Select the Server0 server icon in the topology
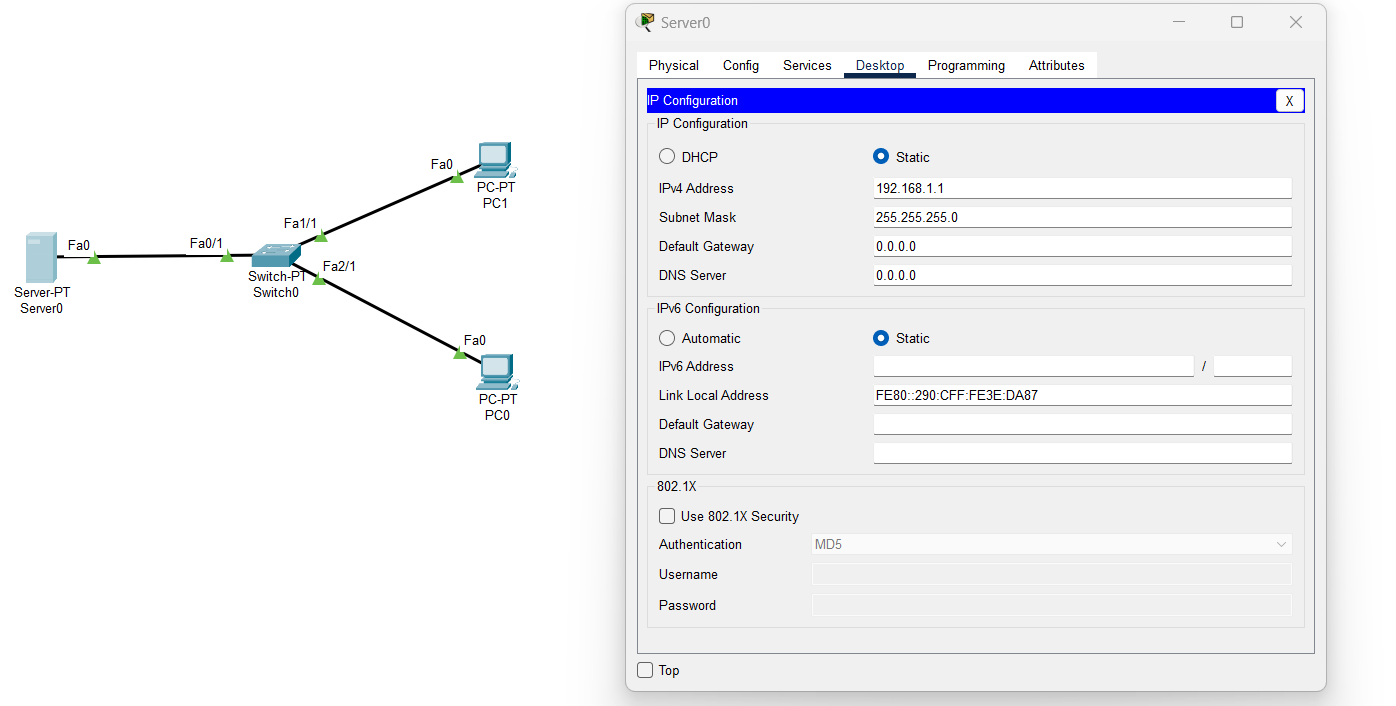Image resolution: width=1396 pixels, height=706 pixels. (x=41, y=258)
